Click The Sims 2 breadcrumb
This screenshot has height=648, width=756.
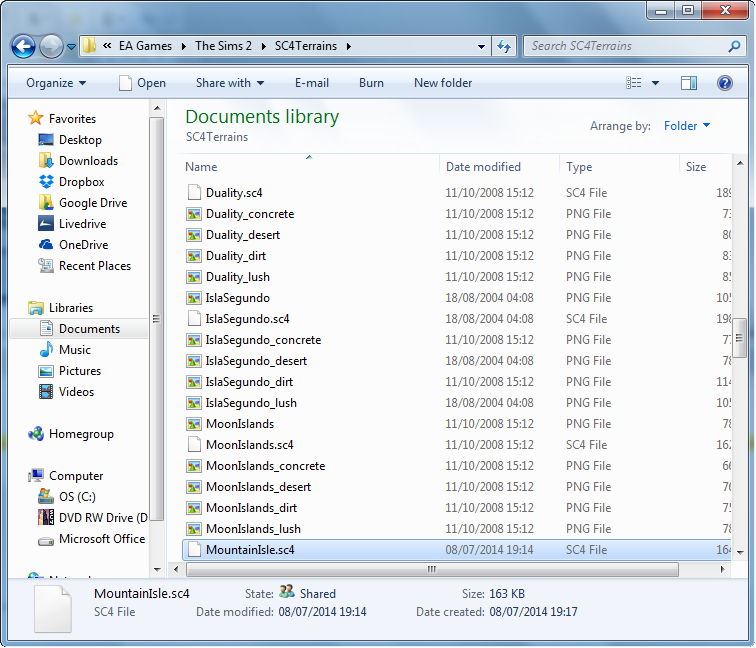(223, 46)
